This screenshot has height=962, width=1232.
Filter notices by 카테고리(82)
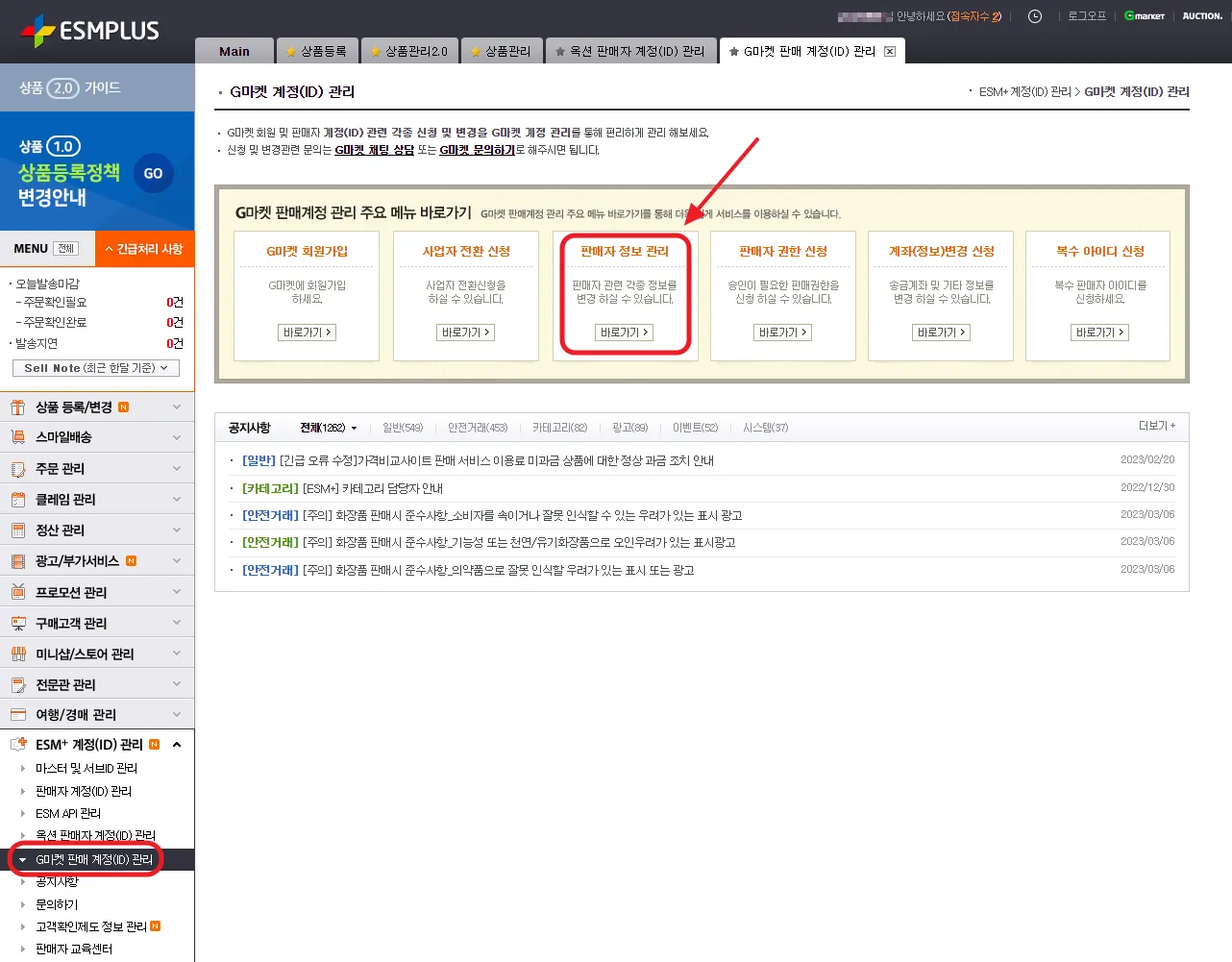(x=560, y=428)
